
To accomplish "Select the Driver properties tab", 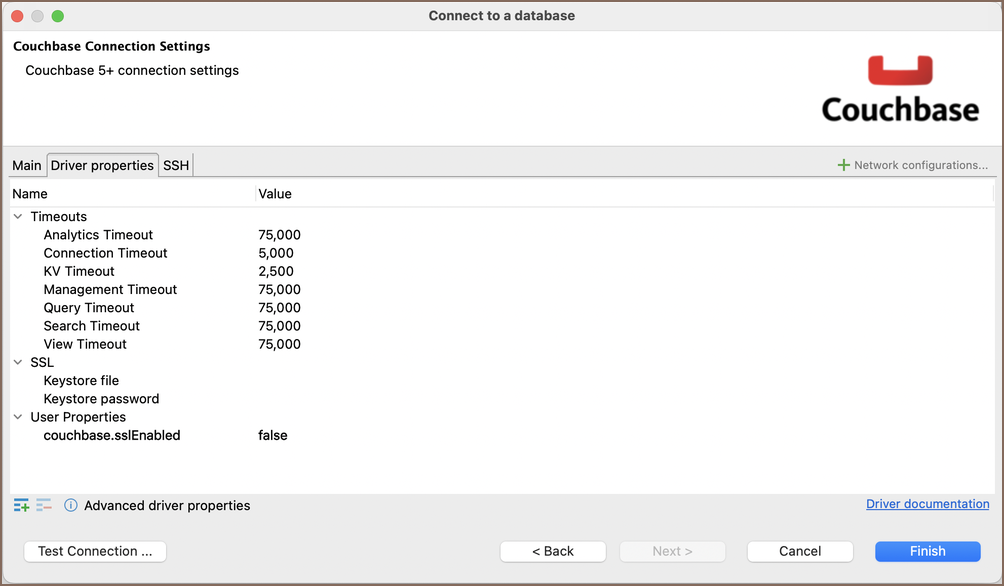I will pos(102,165).
